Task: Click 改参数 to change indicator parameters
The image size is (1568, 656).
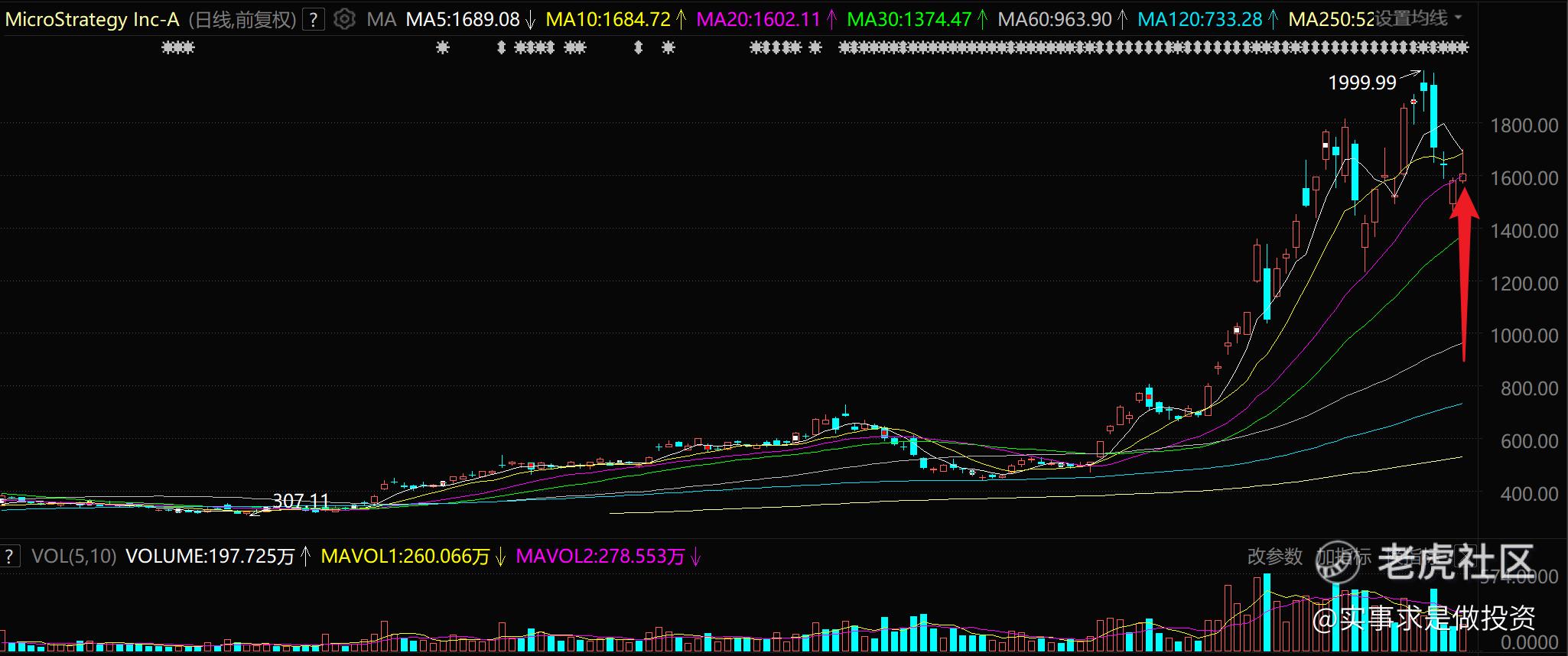Action: (x=1275, y=557)
